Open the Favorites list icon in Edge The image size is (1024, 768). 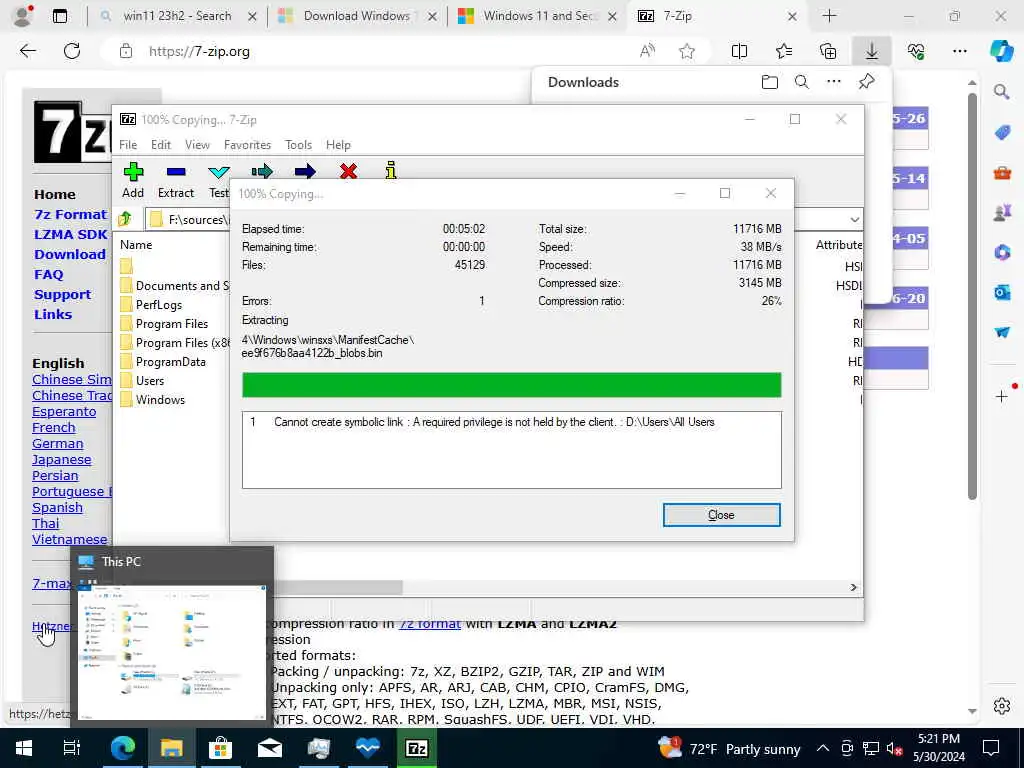click(784, 51)
